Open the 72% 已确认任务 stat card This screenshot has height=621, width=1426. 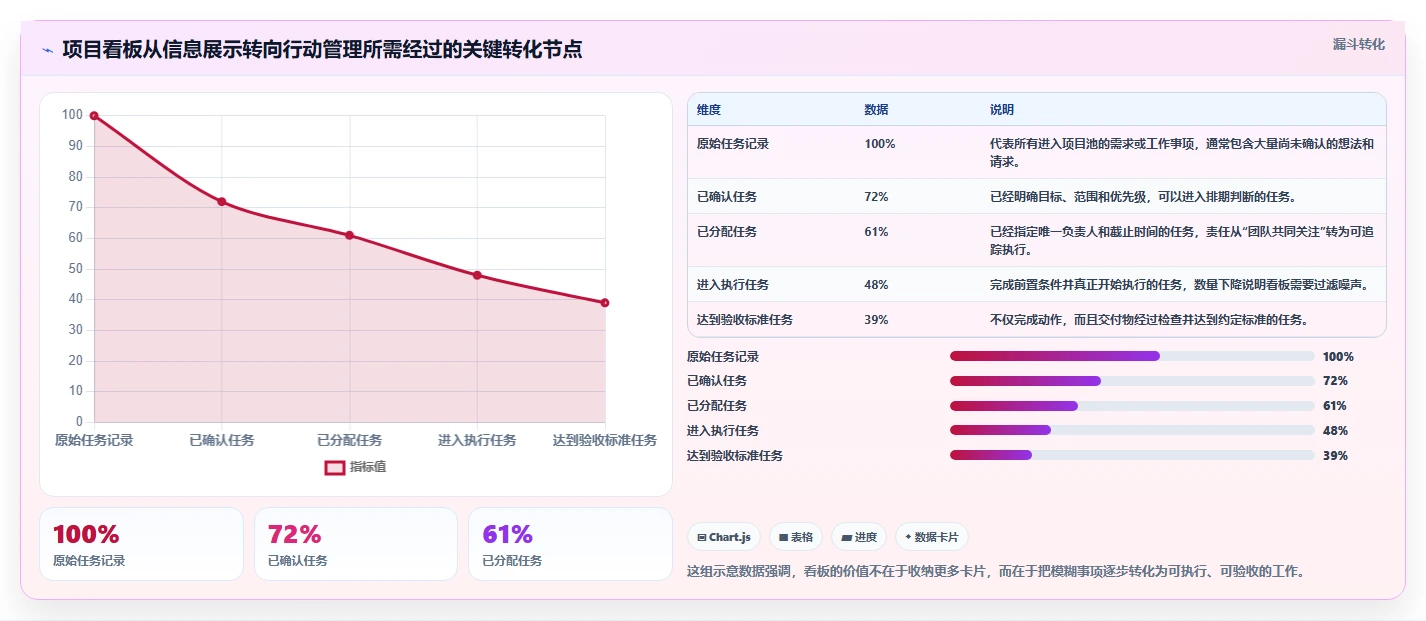356,544
